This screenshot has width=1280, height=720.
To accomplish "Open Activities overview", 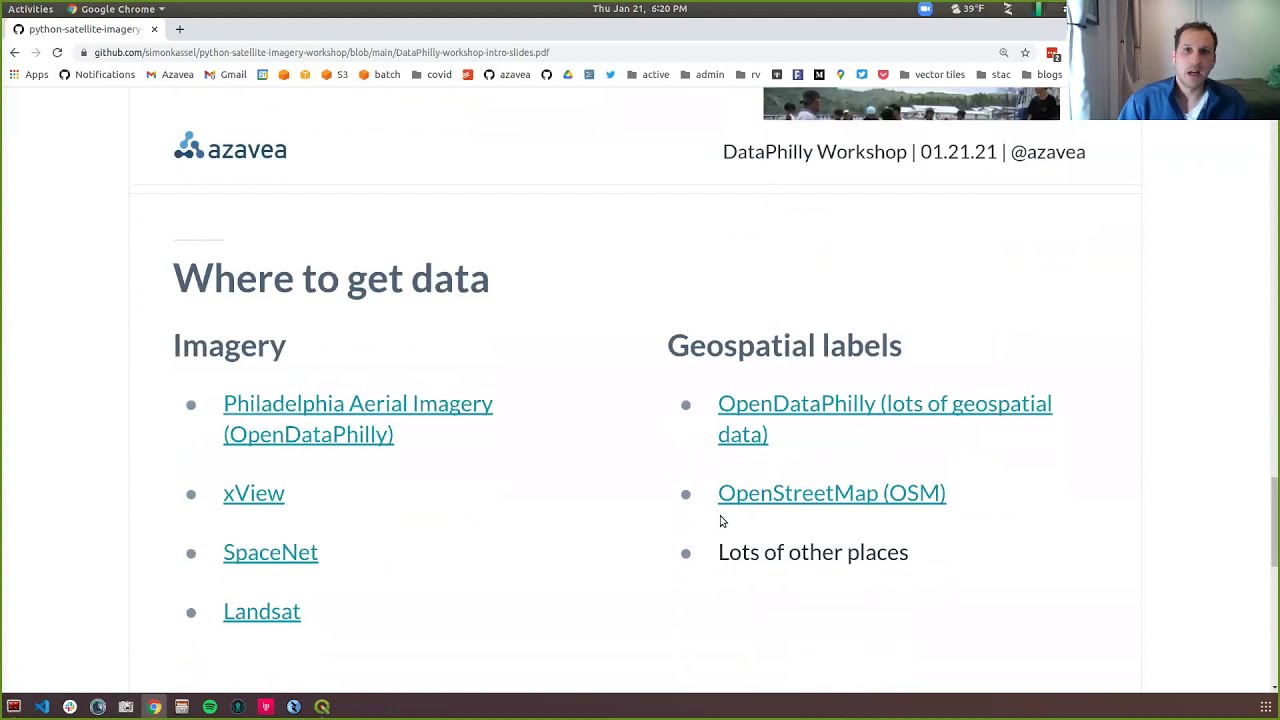I will (x=30, y=8).
